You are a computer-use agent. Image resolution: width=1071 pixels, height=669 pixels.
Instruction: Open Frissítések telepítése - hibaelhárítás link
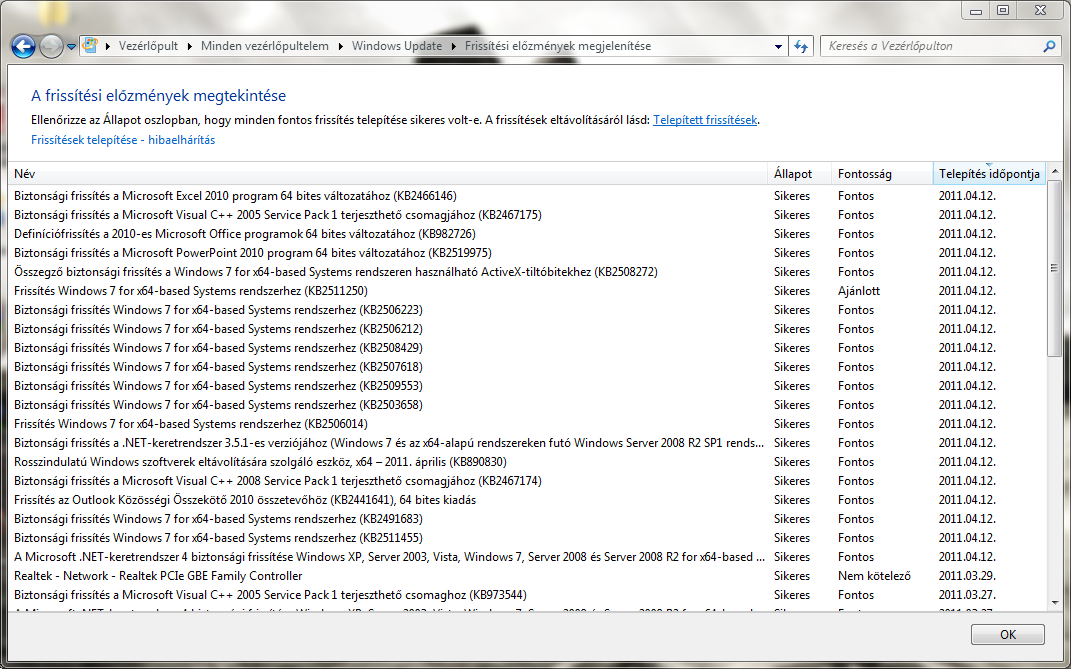pyautogui.click(x=123, y=140)
